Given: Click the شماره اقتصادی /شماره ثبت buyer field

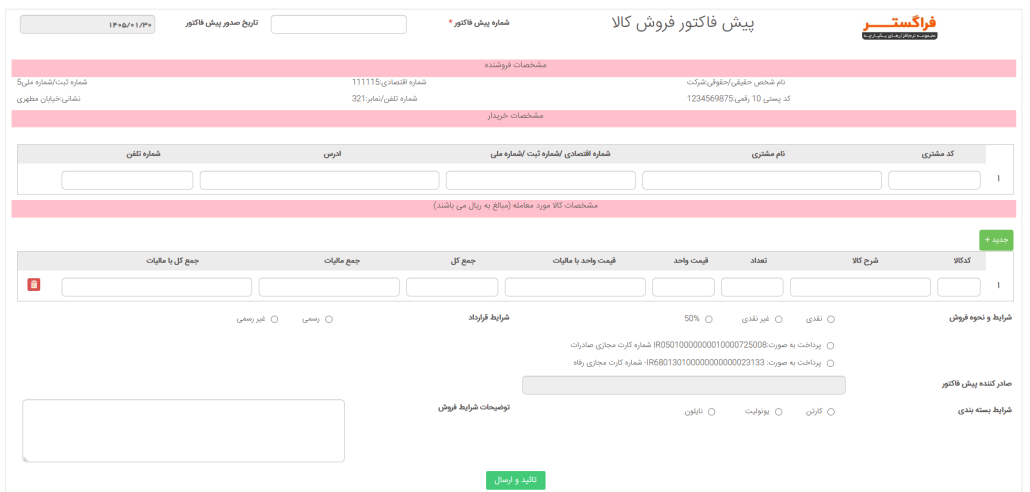Looking at the screenshot, I should [x=541, y=181].
